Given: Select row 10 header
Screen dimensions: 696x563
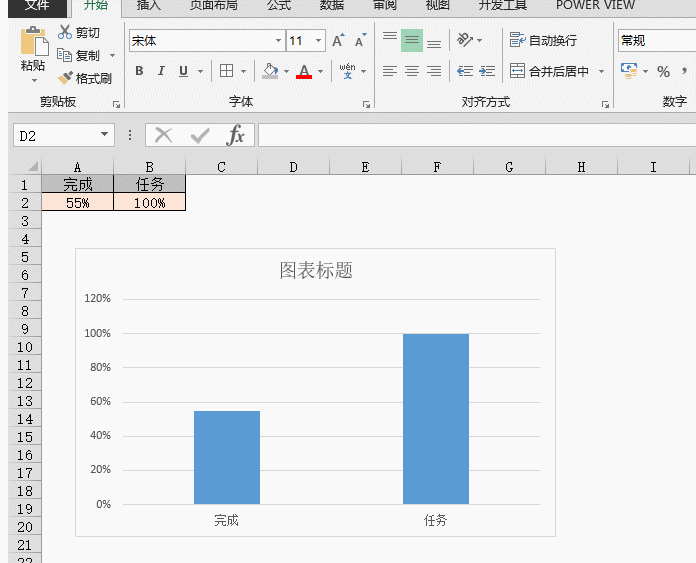Looking at the screenshot, I should [25, 347].
